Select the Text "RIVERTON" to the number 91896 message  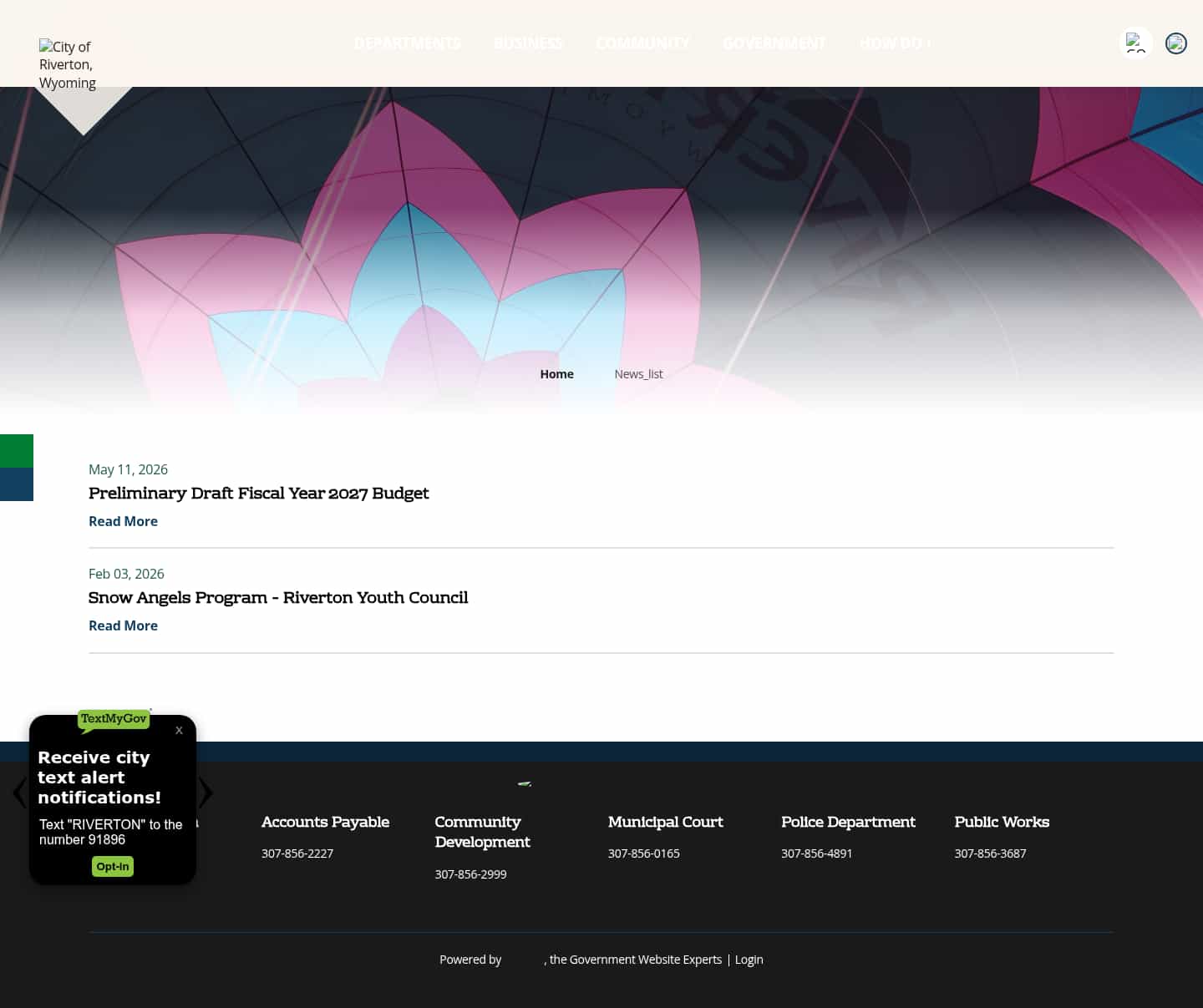click(x=110, y=832)
